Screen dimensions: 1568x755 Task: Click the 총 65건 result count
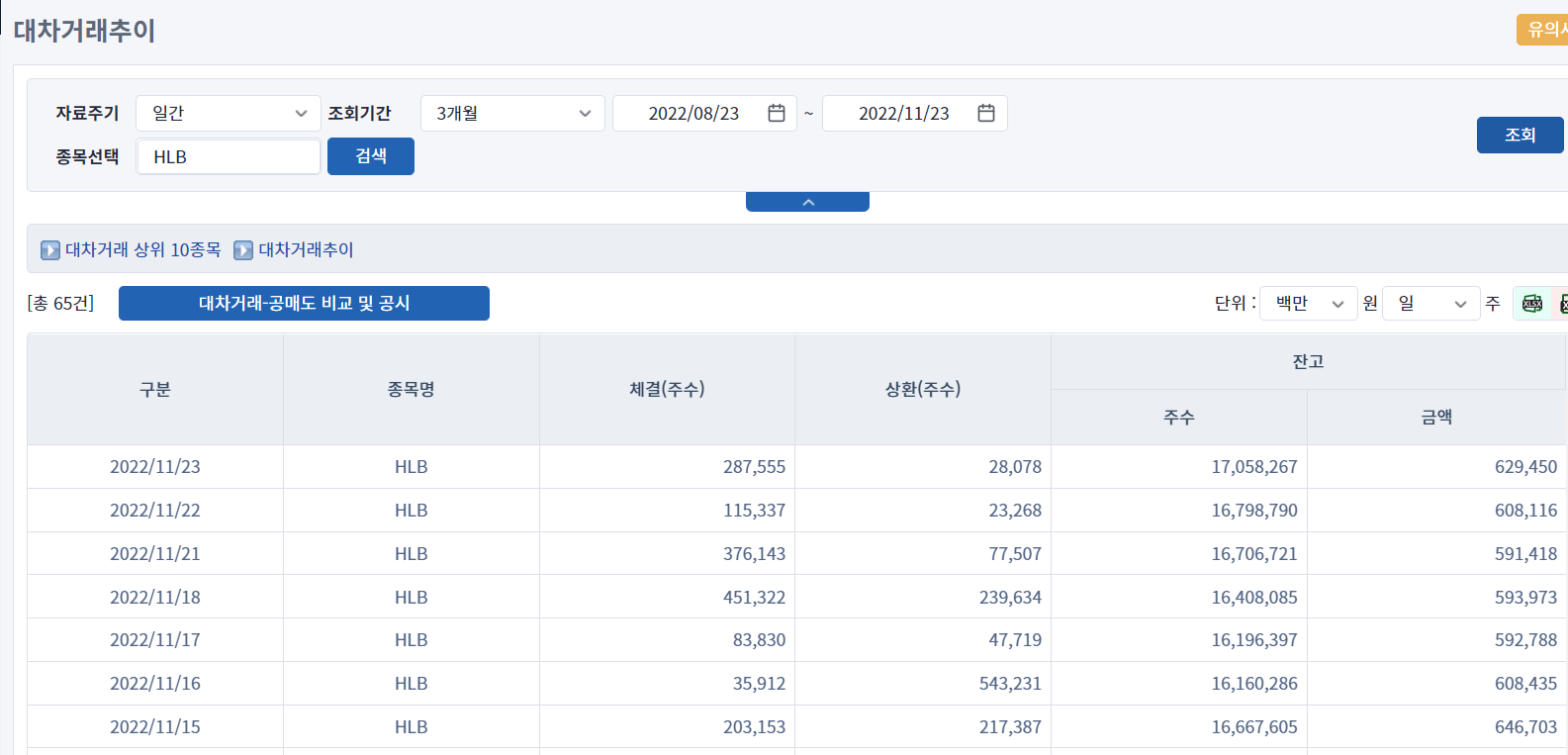point(60,304)
